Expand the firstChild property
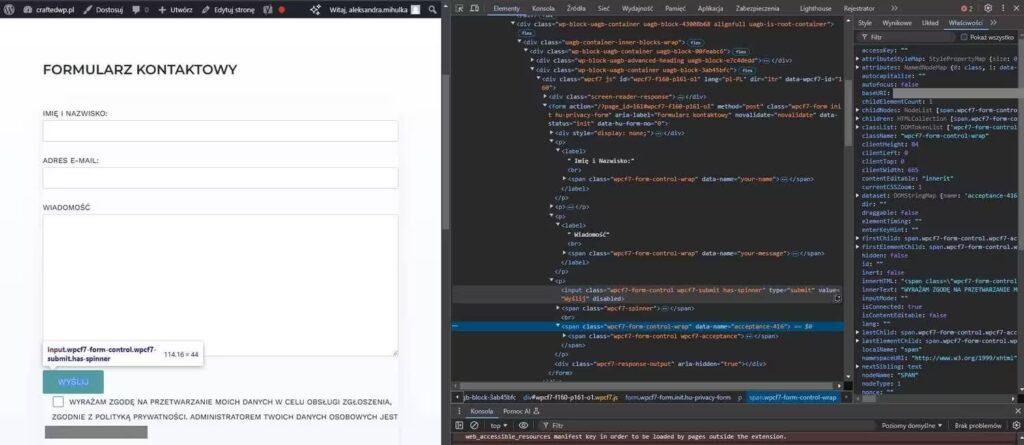 (x=857, y=239)
